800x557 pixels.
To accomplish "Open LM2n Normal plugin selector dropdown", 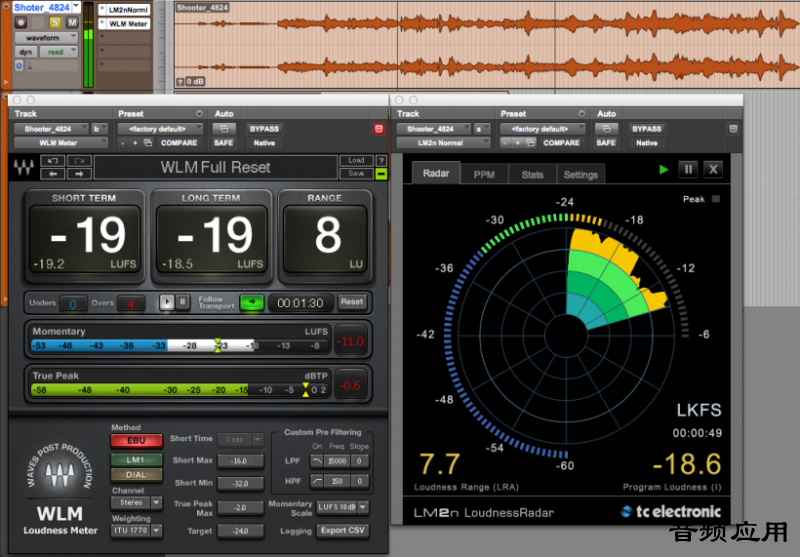I will point(443,143).
